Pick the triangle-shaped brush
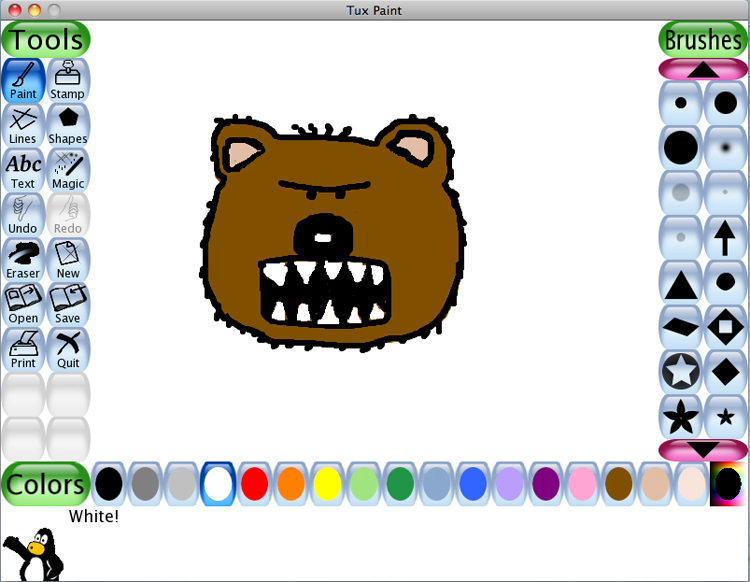750x582 pixels. click(681, 283)
